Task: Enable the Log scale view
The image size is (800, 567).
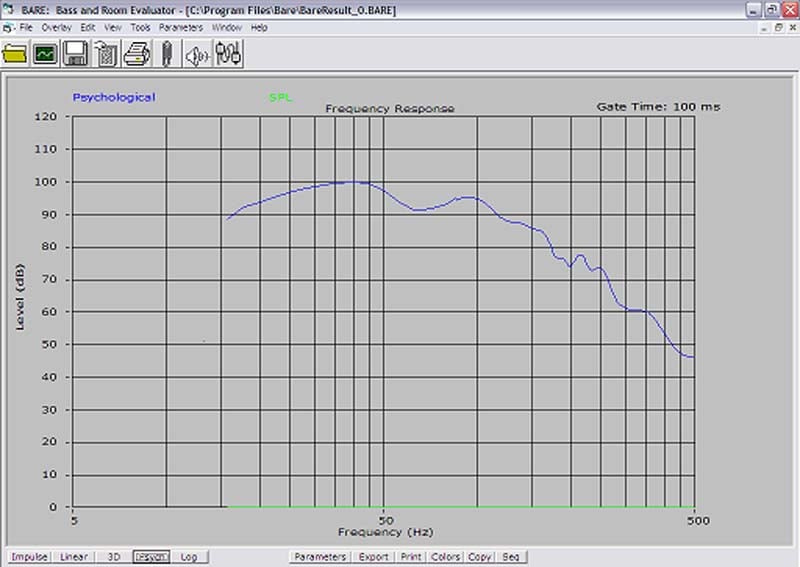Action: 189,557
